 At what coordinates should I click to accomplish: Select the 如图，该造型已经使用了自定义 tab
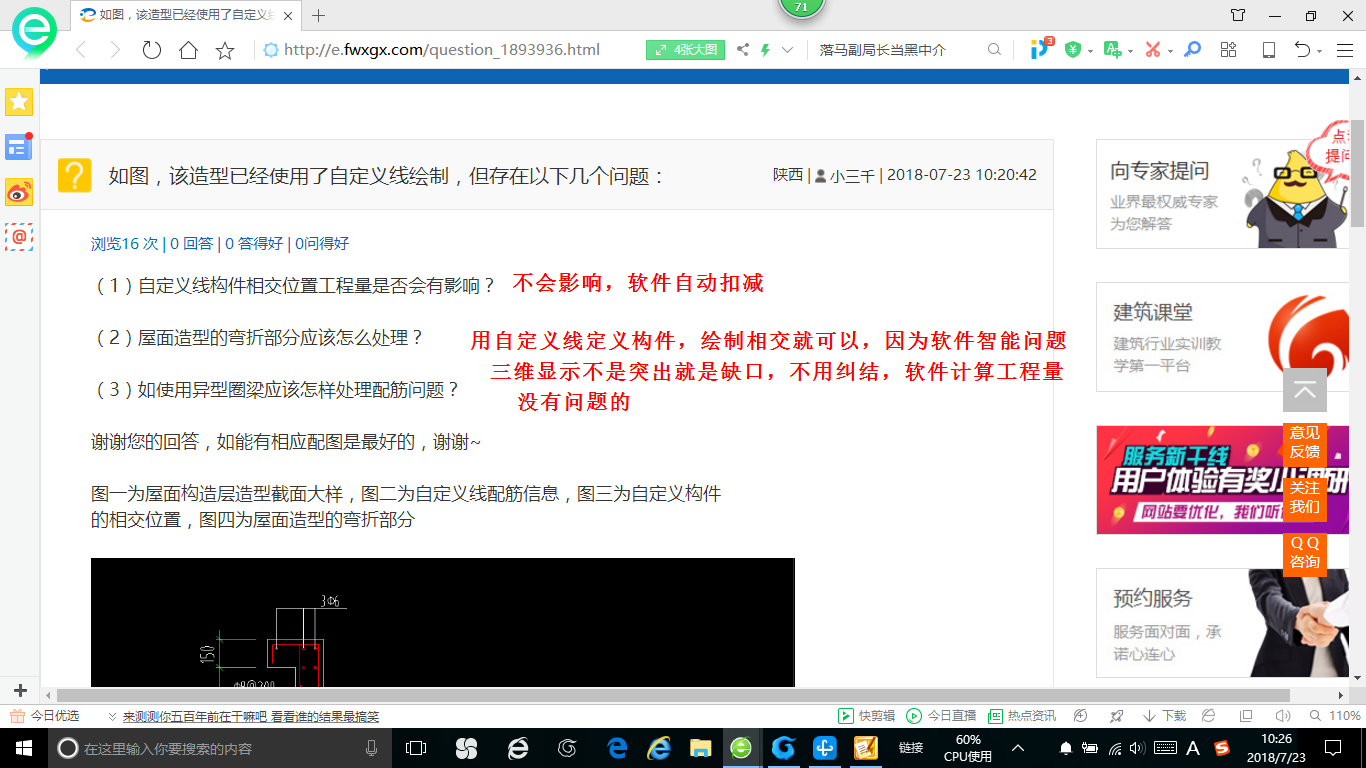(186, 15)
